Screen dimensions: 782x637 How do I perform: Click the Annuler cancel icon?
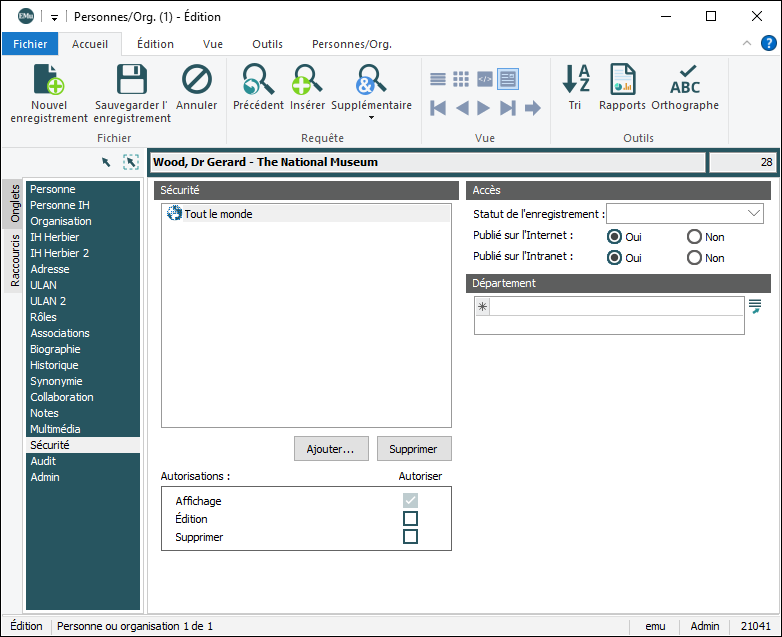click(197, 80)
